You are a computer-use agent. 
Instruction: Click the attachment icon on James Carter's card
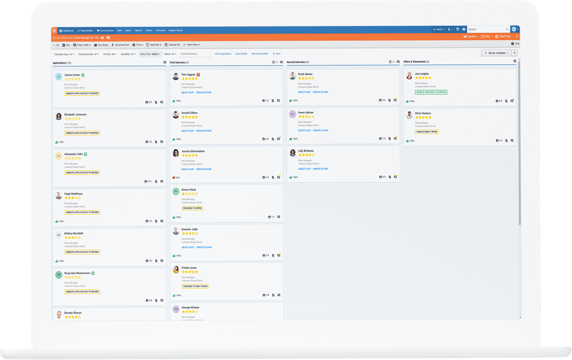[x=156, y=102]
